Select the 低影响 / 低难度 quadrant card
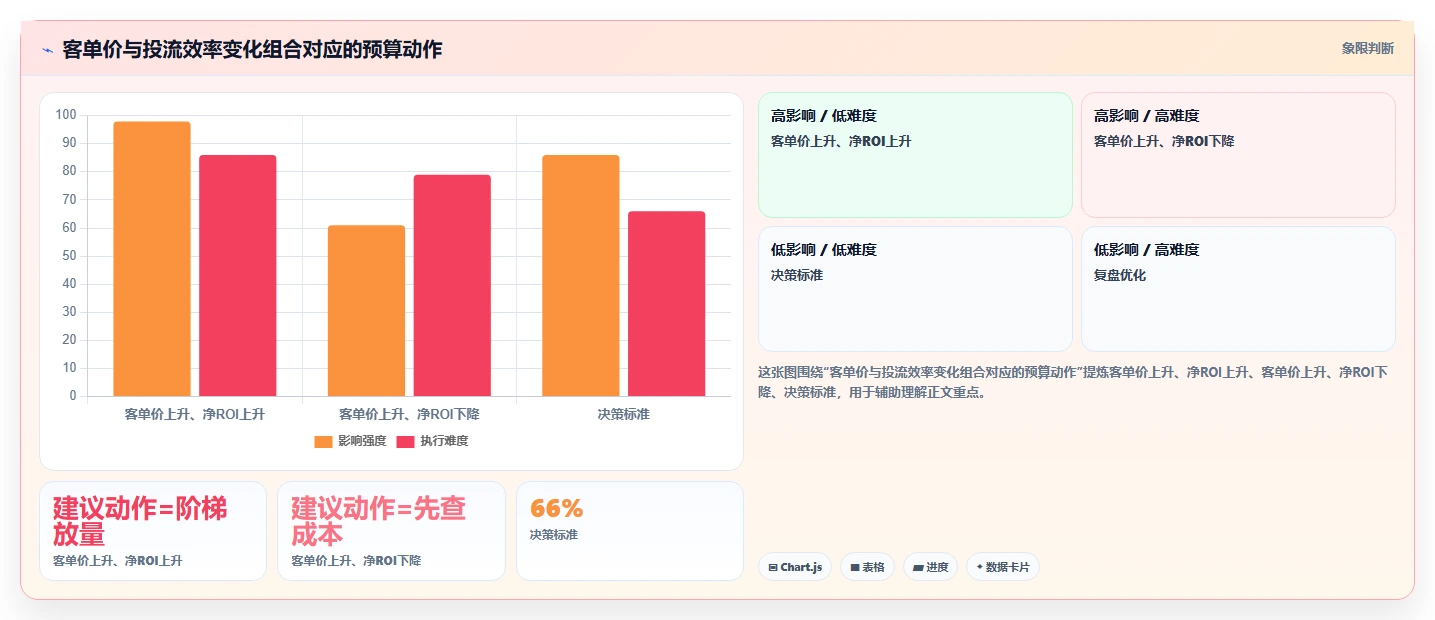This screenshot has height=620, width=1435. click(915, 289)
